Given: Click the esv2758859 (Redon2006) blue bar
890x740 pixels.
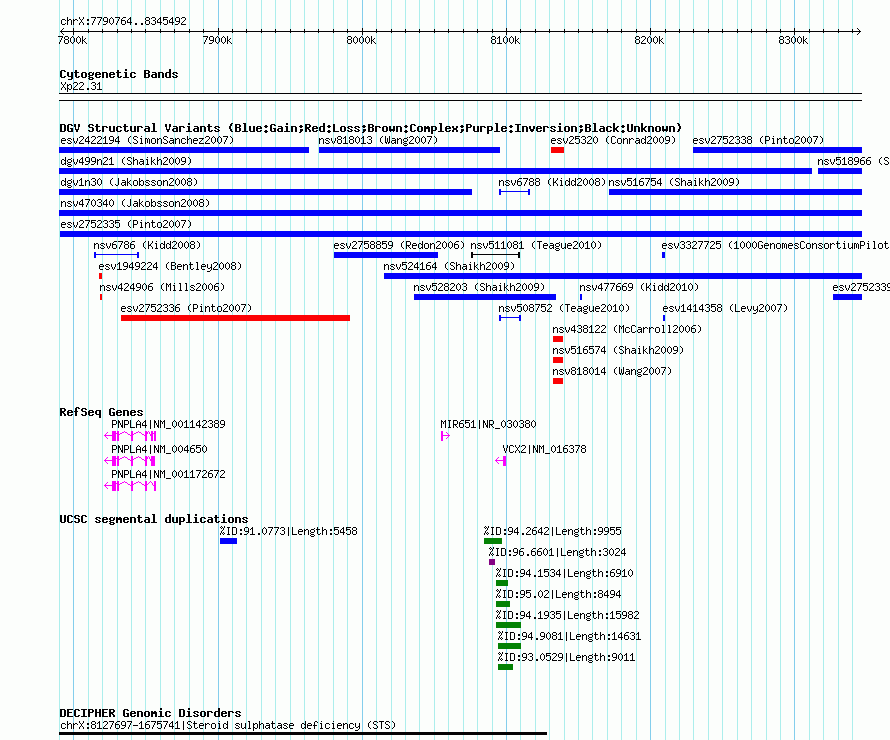Looking at the screenshot, I should [x=386, y=255].
